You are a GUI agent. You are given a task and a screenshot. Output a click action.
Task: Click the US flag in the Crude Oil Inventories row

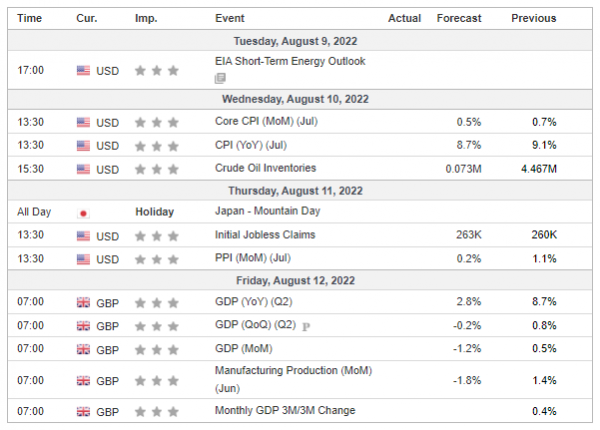(x=83, y=167)
